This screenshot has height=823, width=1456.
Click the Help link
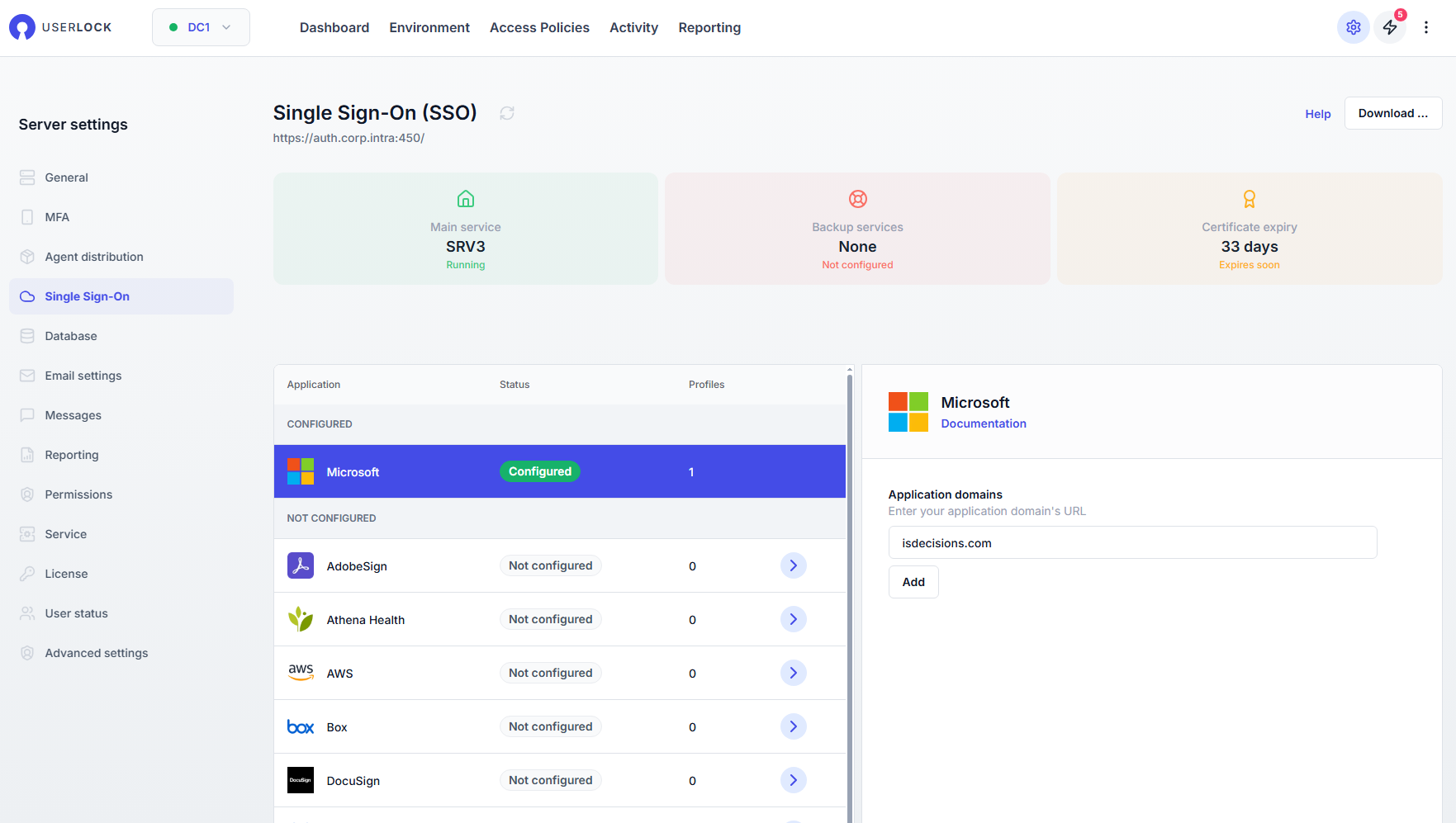click(x=1317, y=114)
